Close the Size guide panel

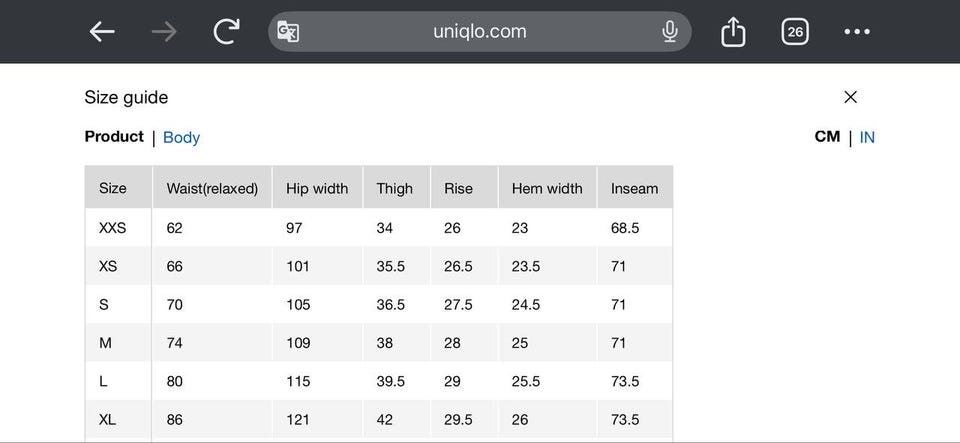[x=850, y=97]
